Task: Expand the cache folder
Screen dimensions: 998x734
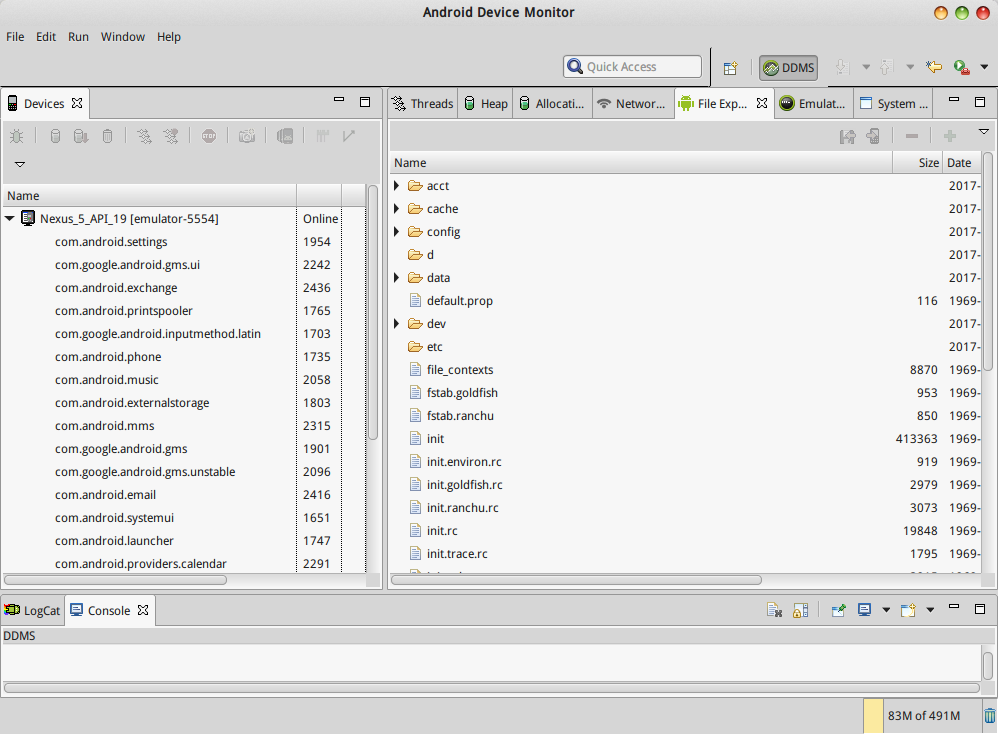Action: (397, 208)
